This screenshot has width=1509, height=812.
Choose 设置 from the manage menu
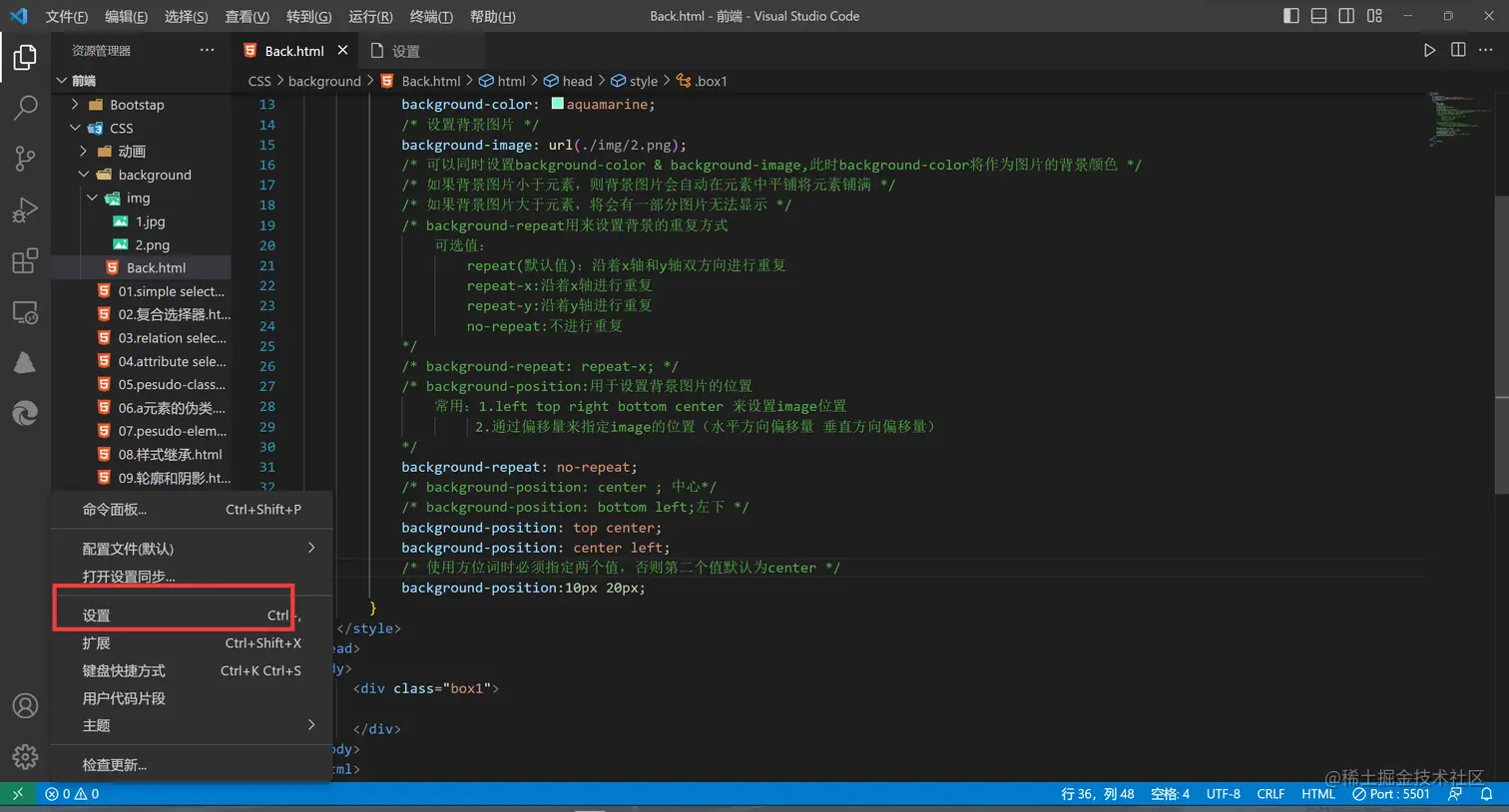pyautogui.click(x=192, y=615)
